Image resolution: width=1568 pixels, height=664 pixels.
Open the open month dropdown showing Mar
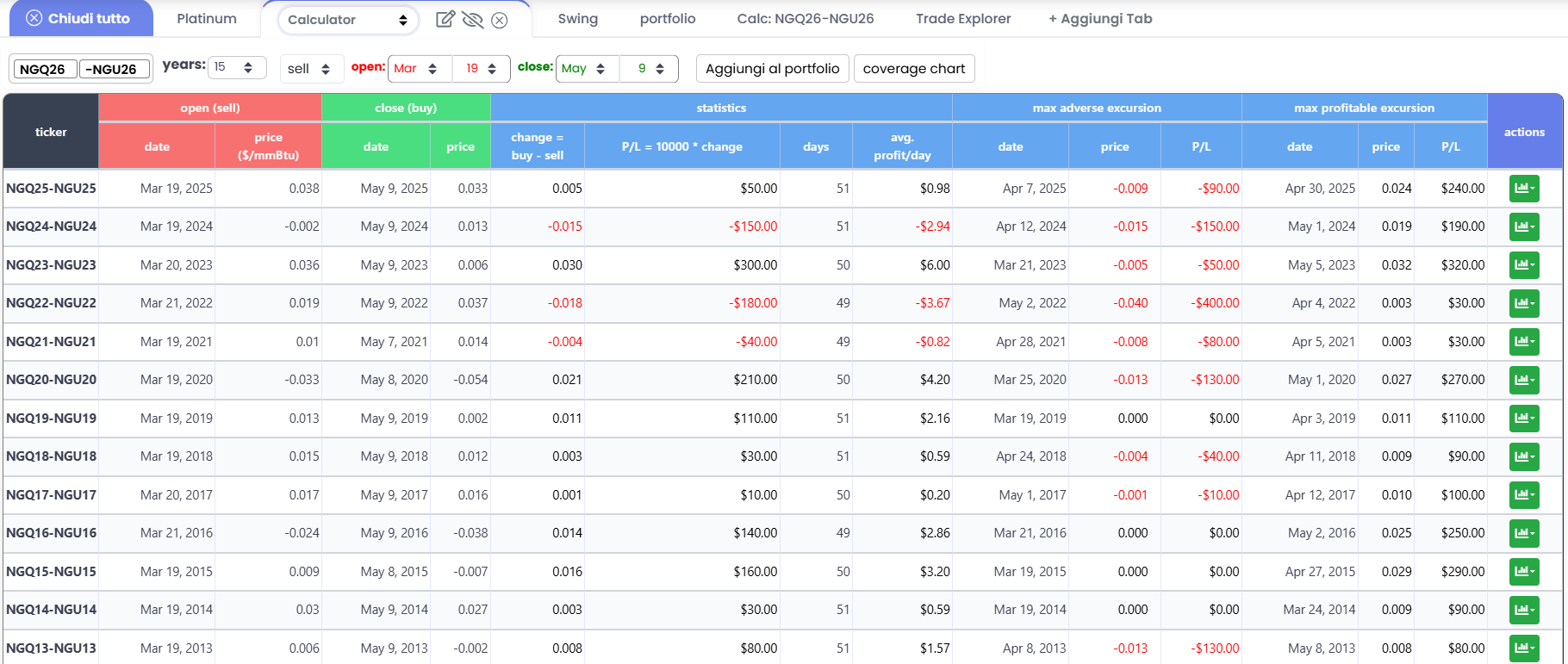click(420, 69)
